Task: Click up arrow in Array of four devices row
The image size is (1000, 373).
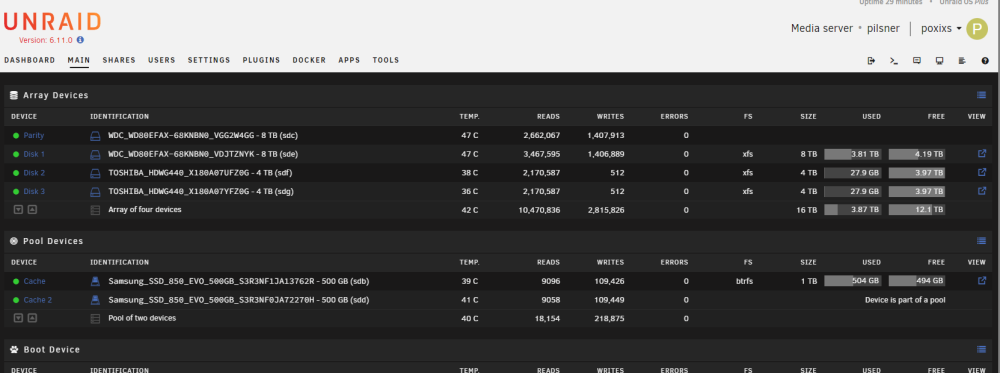Action: pos(32,210)
